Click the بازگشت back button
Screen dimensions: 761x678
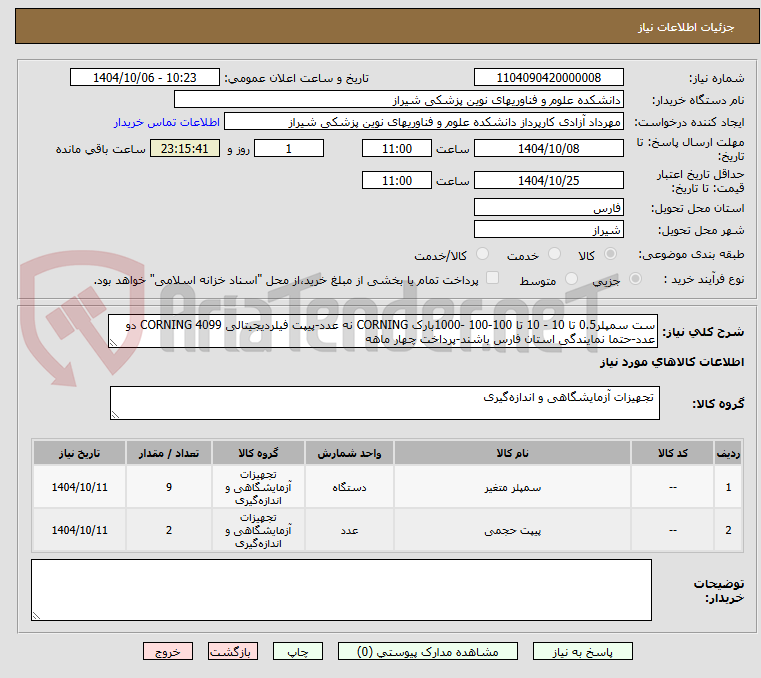point(232,651)
